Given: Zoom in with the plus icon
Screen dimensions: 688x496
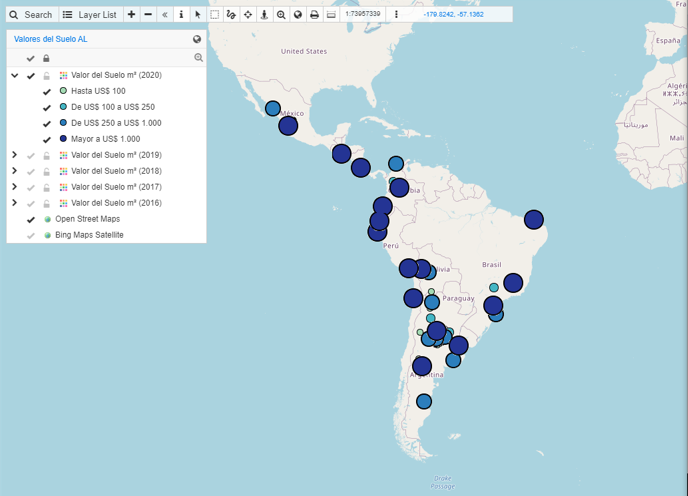Looking at the screenshot, I should click(131, 15).
